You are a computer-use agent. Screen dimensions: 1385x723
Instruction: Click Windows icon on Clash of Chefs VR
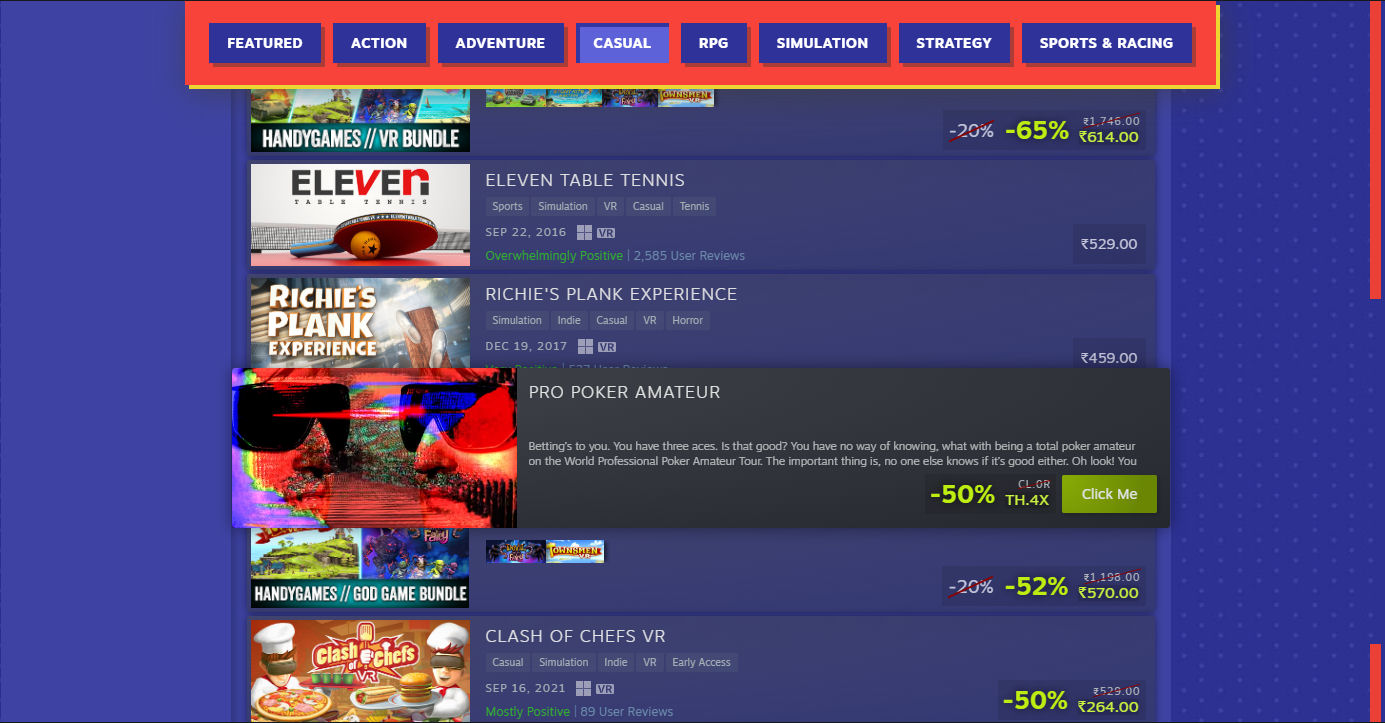[584, 688]
